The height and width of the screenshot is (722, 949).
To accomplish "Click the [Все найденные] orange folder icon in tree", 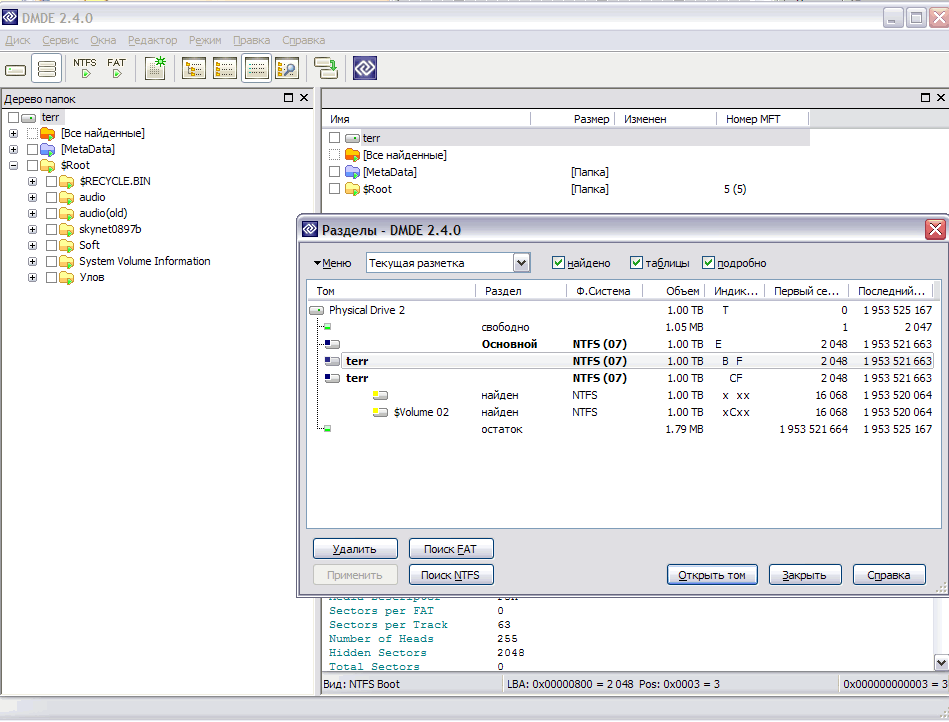I will pos(48,134).
